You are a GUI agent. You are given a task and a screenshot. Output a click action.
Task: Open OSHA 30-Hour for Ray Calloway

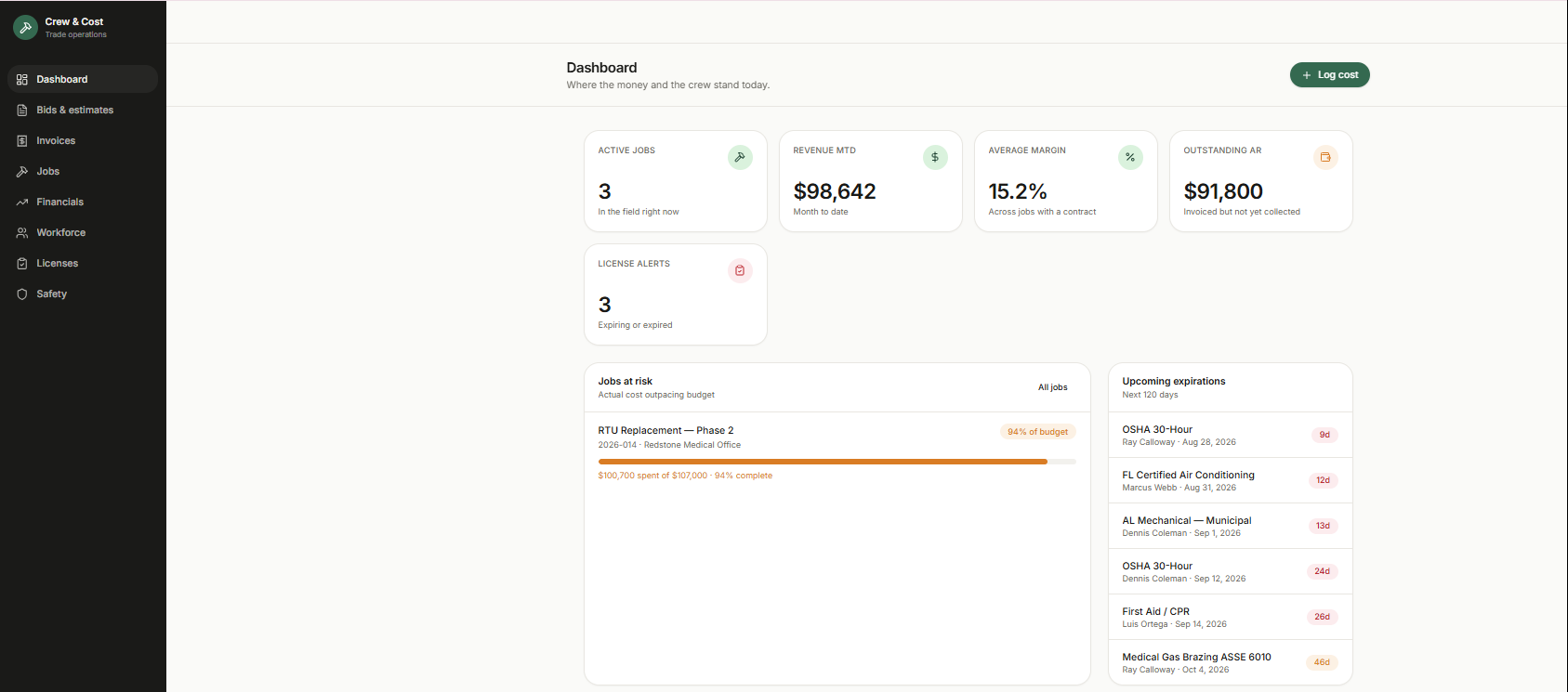1230,435
